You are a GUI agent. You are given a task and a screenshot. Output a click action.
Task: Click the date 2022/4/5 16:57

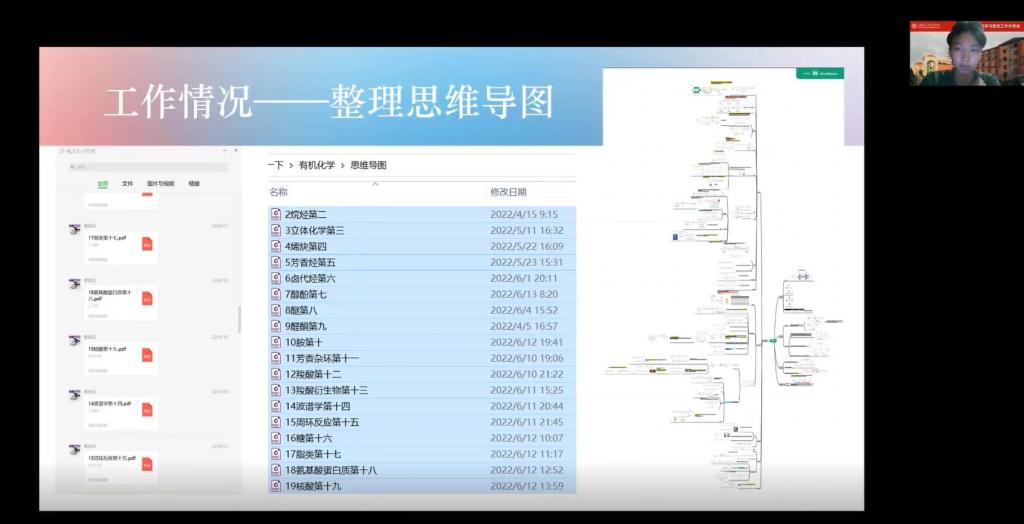point(524,326)
